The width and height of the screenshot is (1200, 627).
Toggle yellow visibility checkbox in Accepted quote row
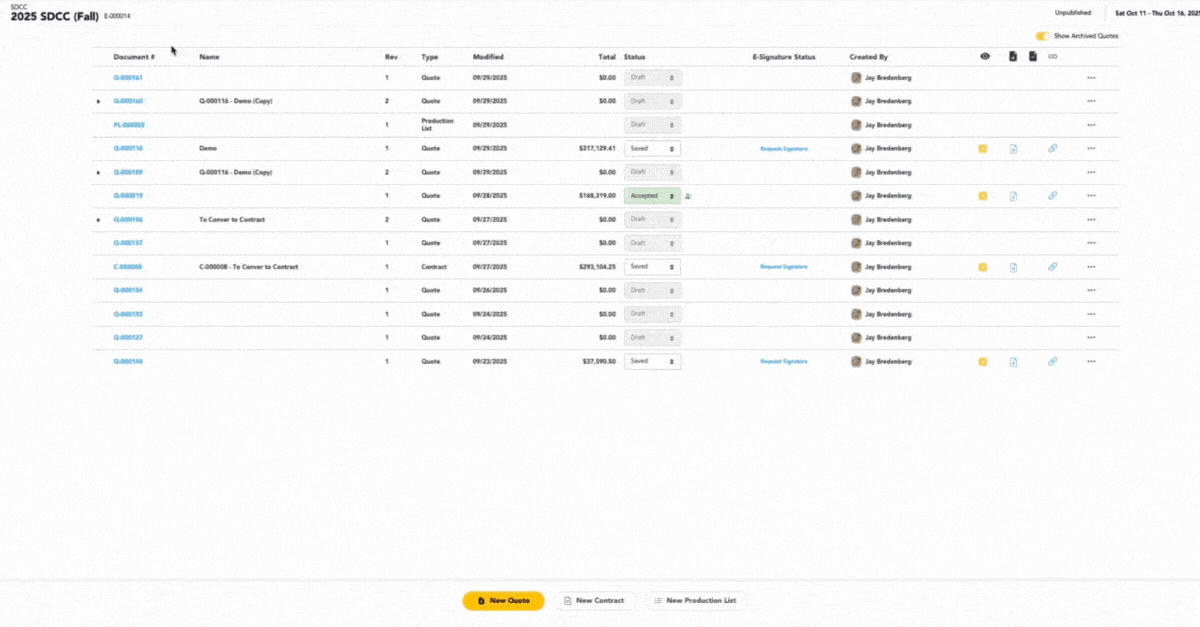tap(983, 196)
